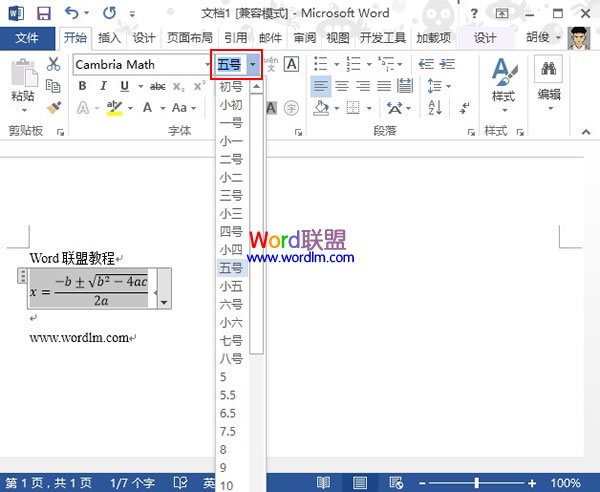
Task: Click the Sort A-Z icon
Action: click(435, 108)
